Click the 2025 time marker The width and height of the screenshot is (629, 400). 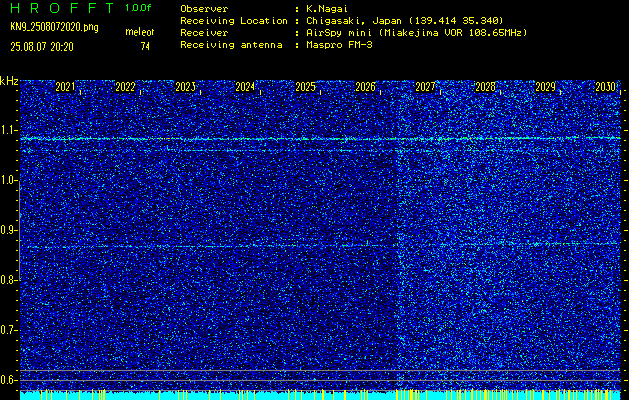[305, 87]
